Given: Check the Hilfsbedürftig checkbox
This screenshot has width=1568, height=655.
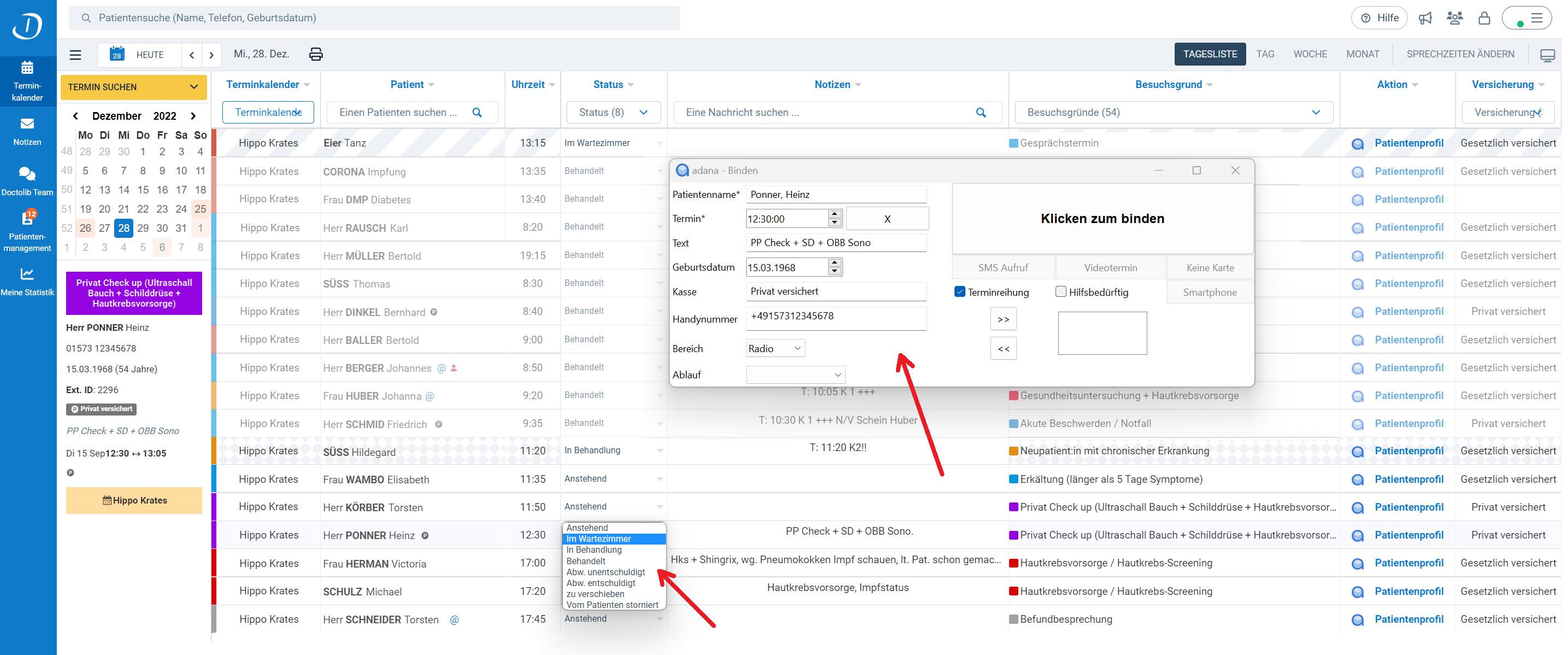Looking at the screenshot, I should click(x=1061, y=292).
